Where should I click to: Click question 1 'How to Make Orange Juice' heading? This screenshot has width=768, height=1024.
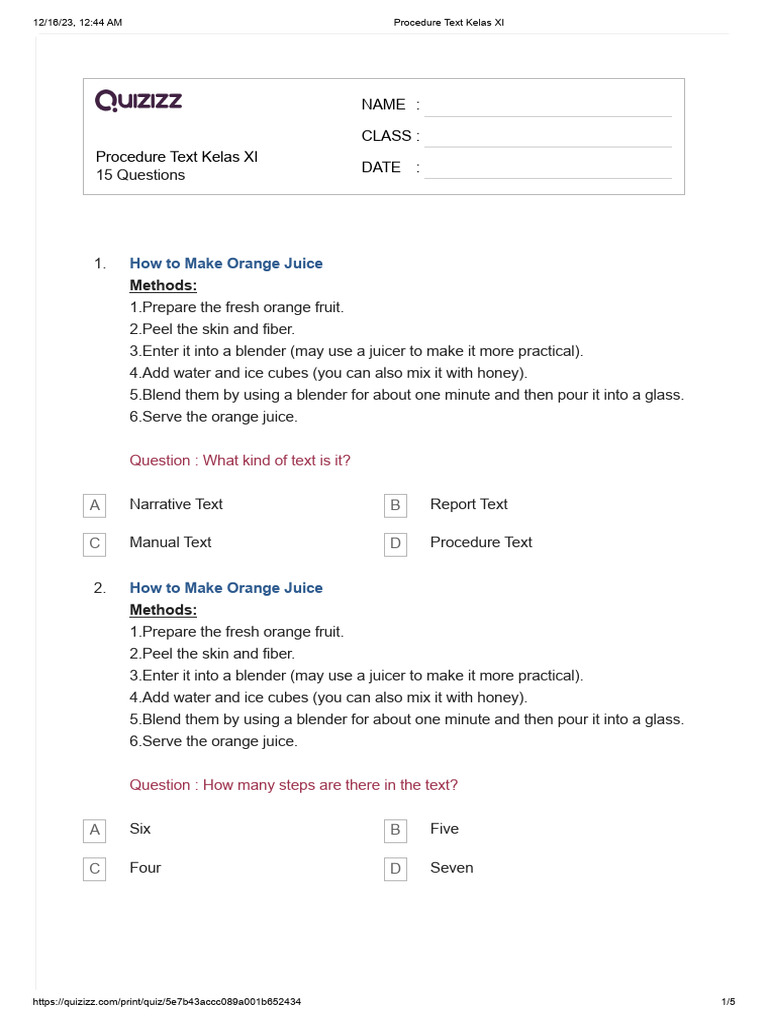tap(226, 263)
